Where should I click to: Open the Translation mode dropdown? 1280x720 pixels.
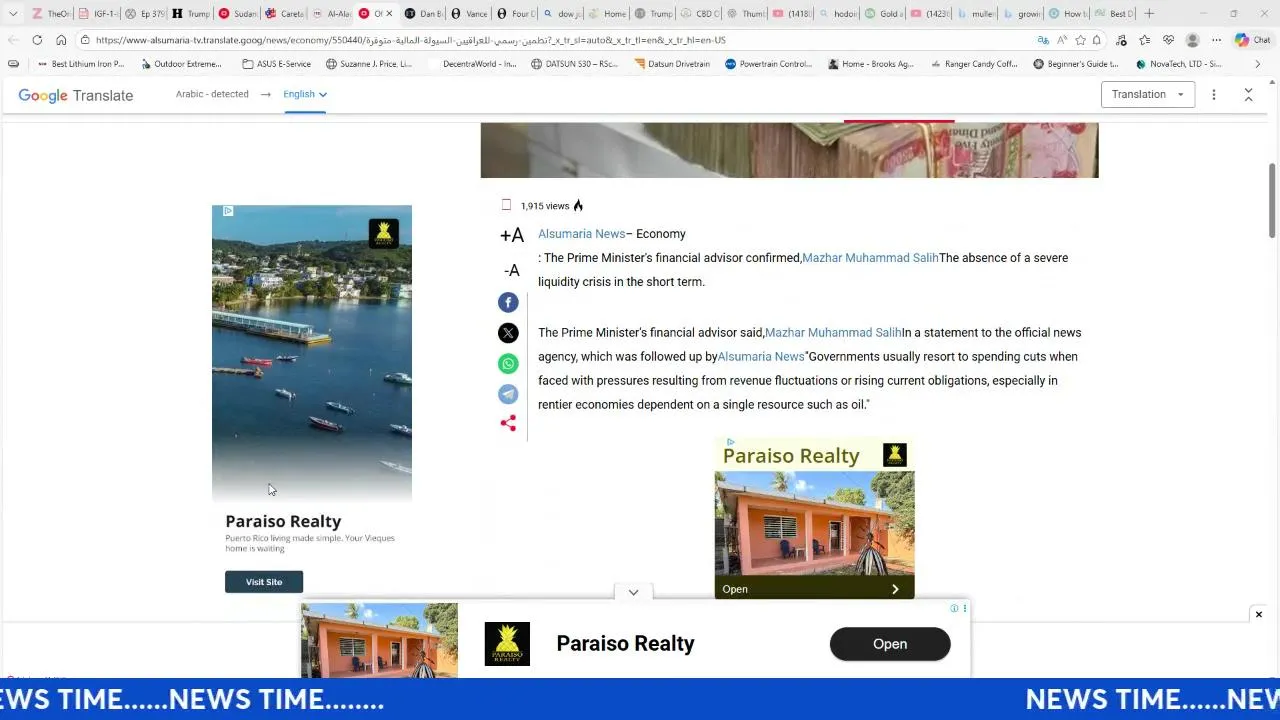click(x=1148, y=94)
